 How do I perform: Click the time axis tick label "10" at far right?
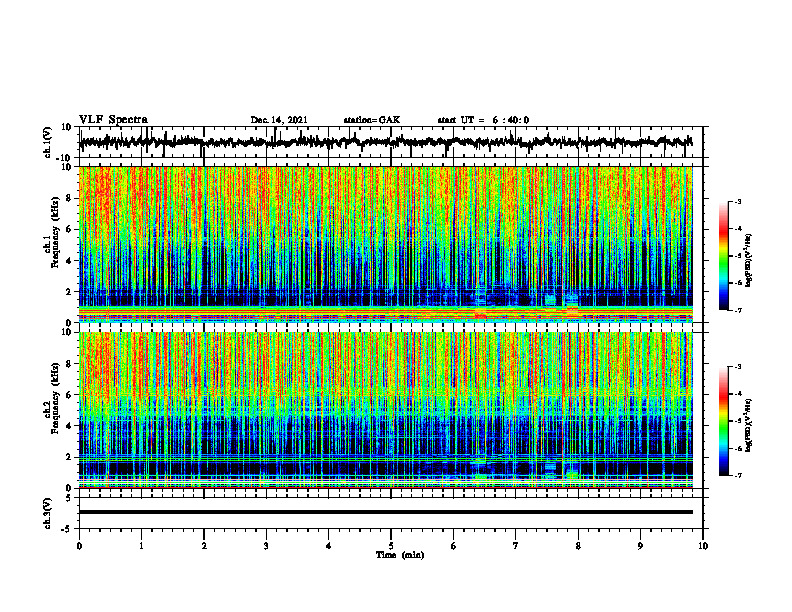(x=703, y=546)
